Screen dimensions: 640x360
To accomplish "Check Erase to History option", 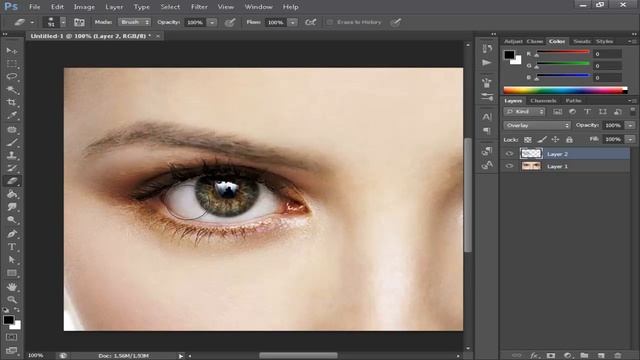I will (330, 22).
